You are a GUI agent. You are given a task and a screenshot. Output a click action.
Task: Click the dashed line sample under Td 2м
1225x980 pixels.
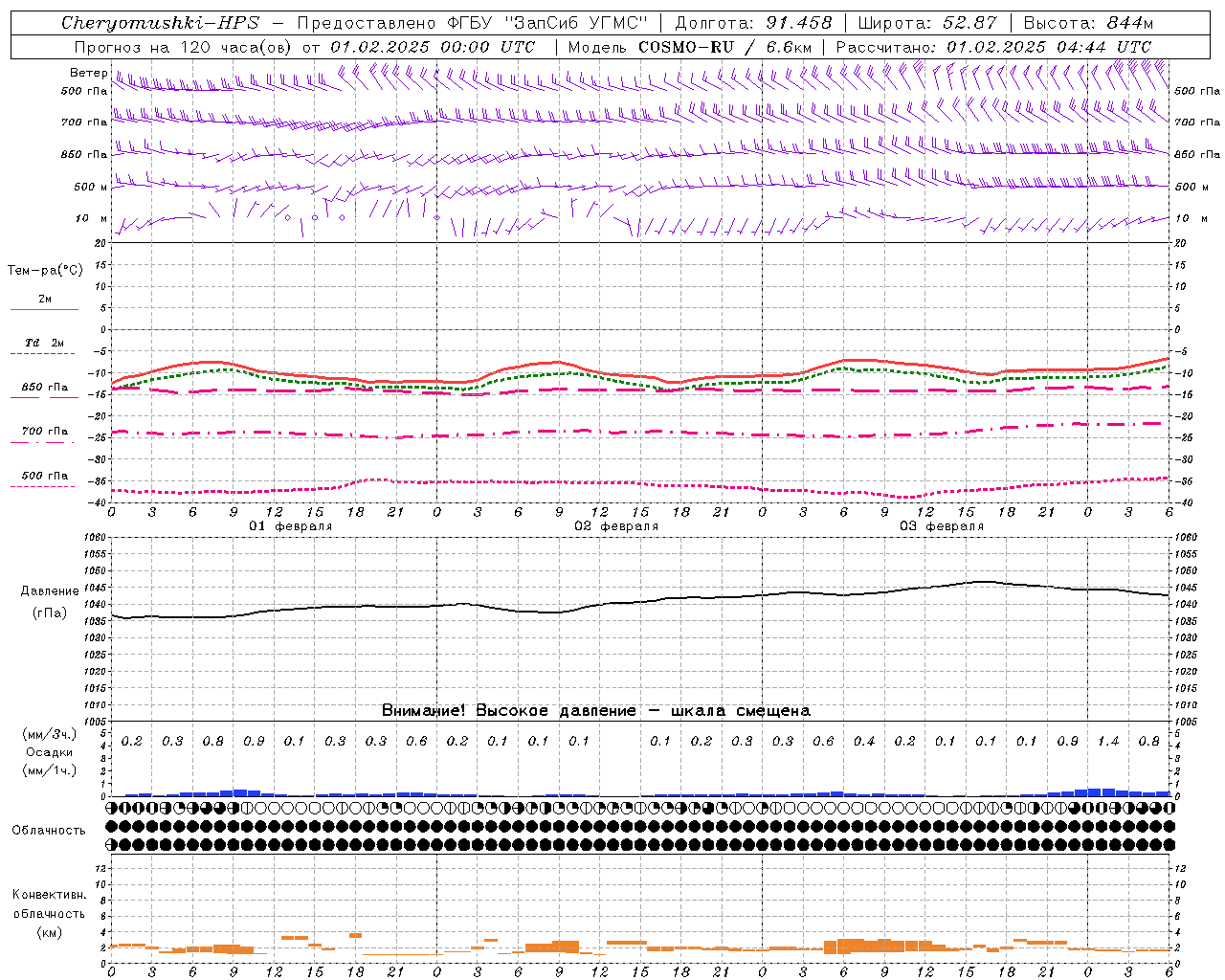tap(43, 354)
